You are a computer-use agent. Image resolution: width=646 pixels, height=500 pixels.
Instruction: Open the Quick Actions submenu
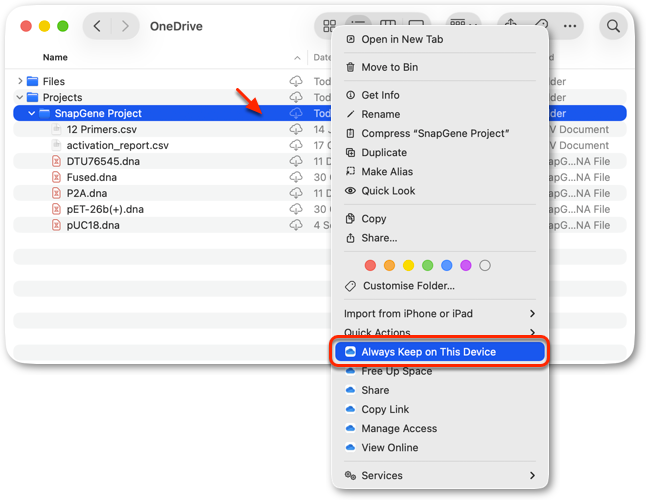440,331
